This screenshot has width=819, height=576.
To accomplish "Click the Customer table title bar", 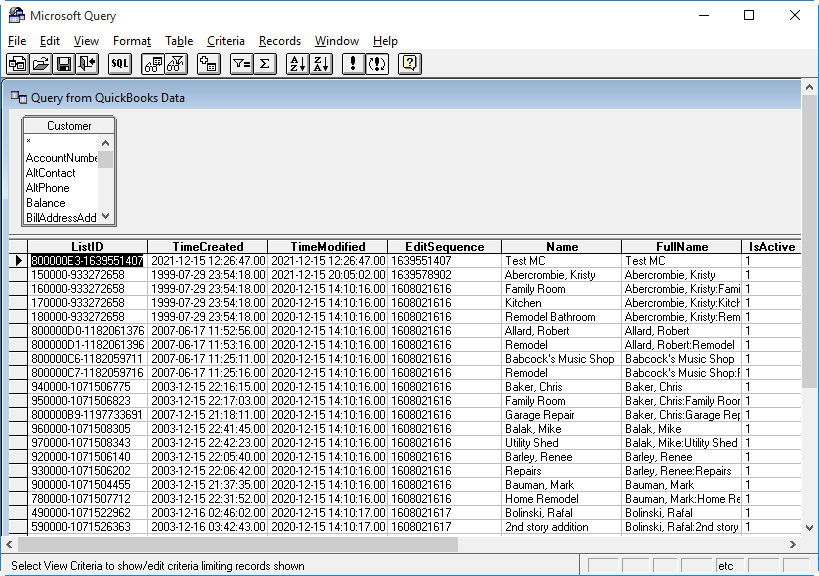I will click(x=69, y=126).
